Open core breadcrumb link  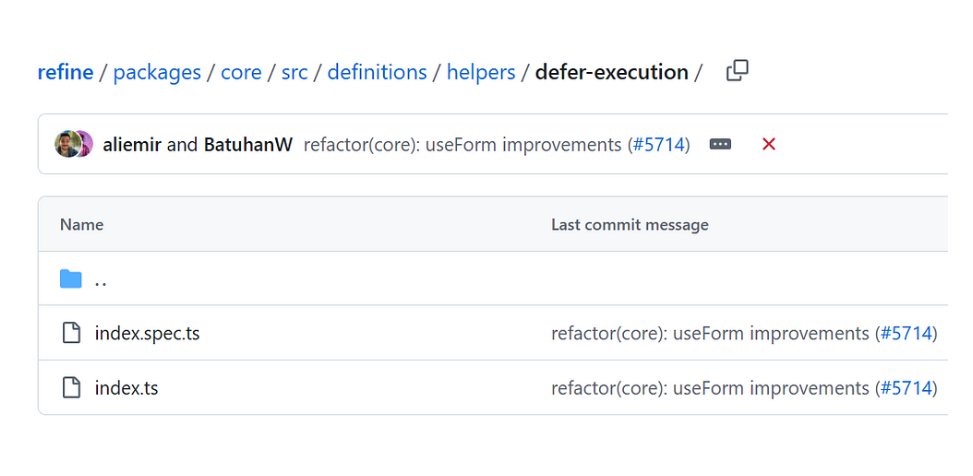click(241, 73)
